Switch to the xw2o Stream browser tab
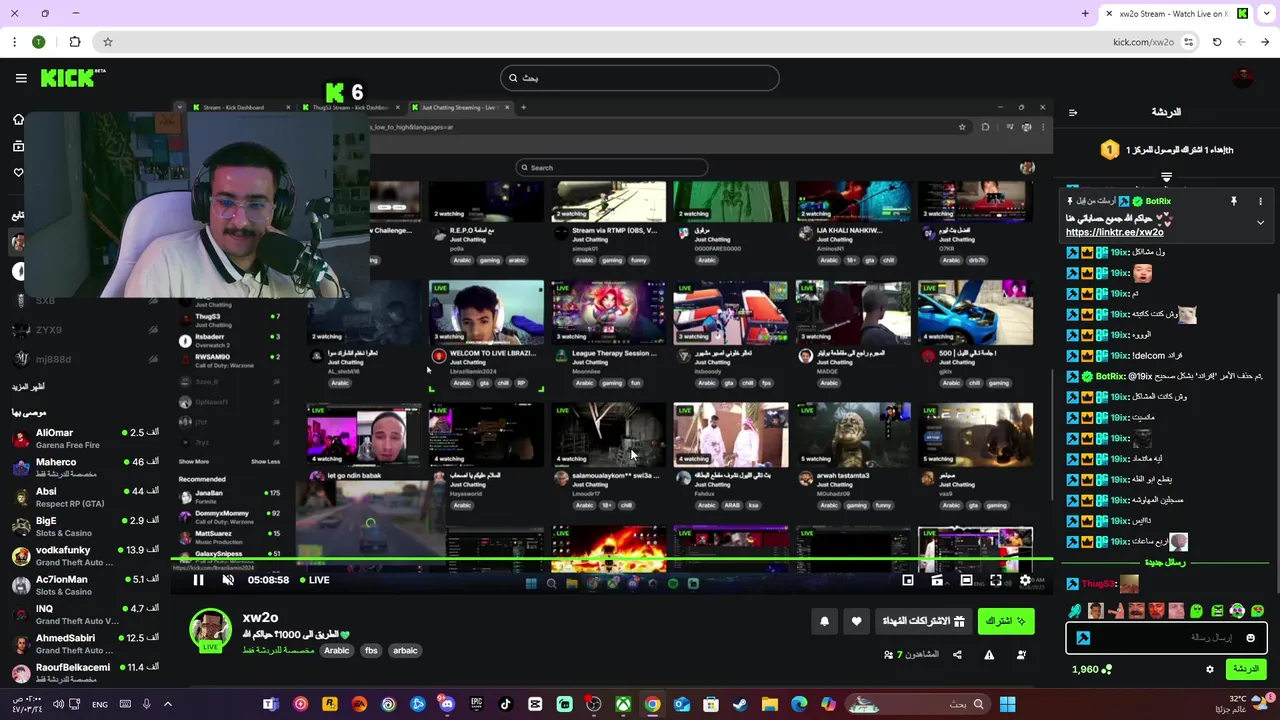The width and height of the screenshot is (1280, 720). point(1175,14)
